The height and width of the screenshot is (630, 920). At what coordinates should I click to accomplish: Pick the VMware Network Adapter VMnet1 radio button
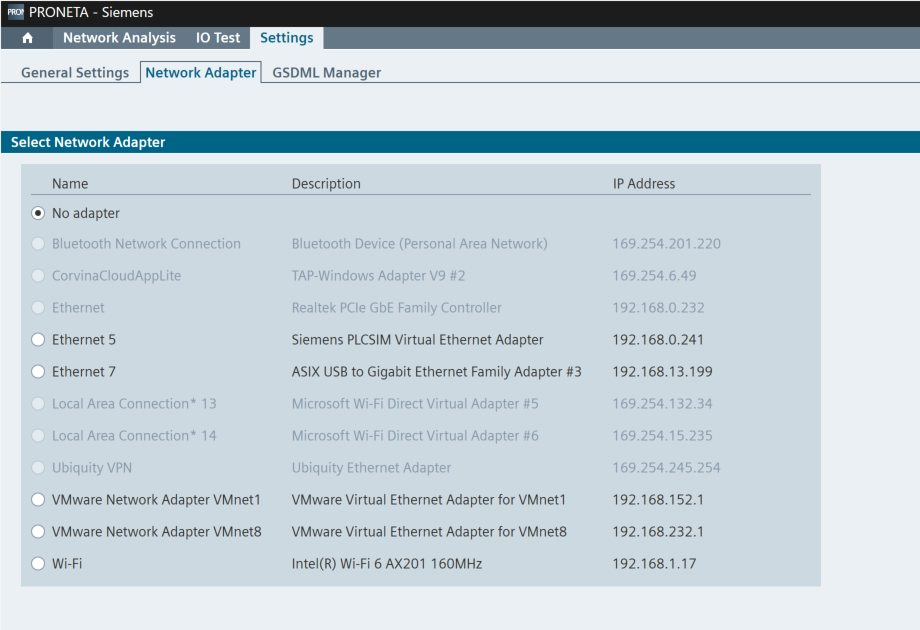pyautogui.click(x=38, y=500)
